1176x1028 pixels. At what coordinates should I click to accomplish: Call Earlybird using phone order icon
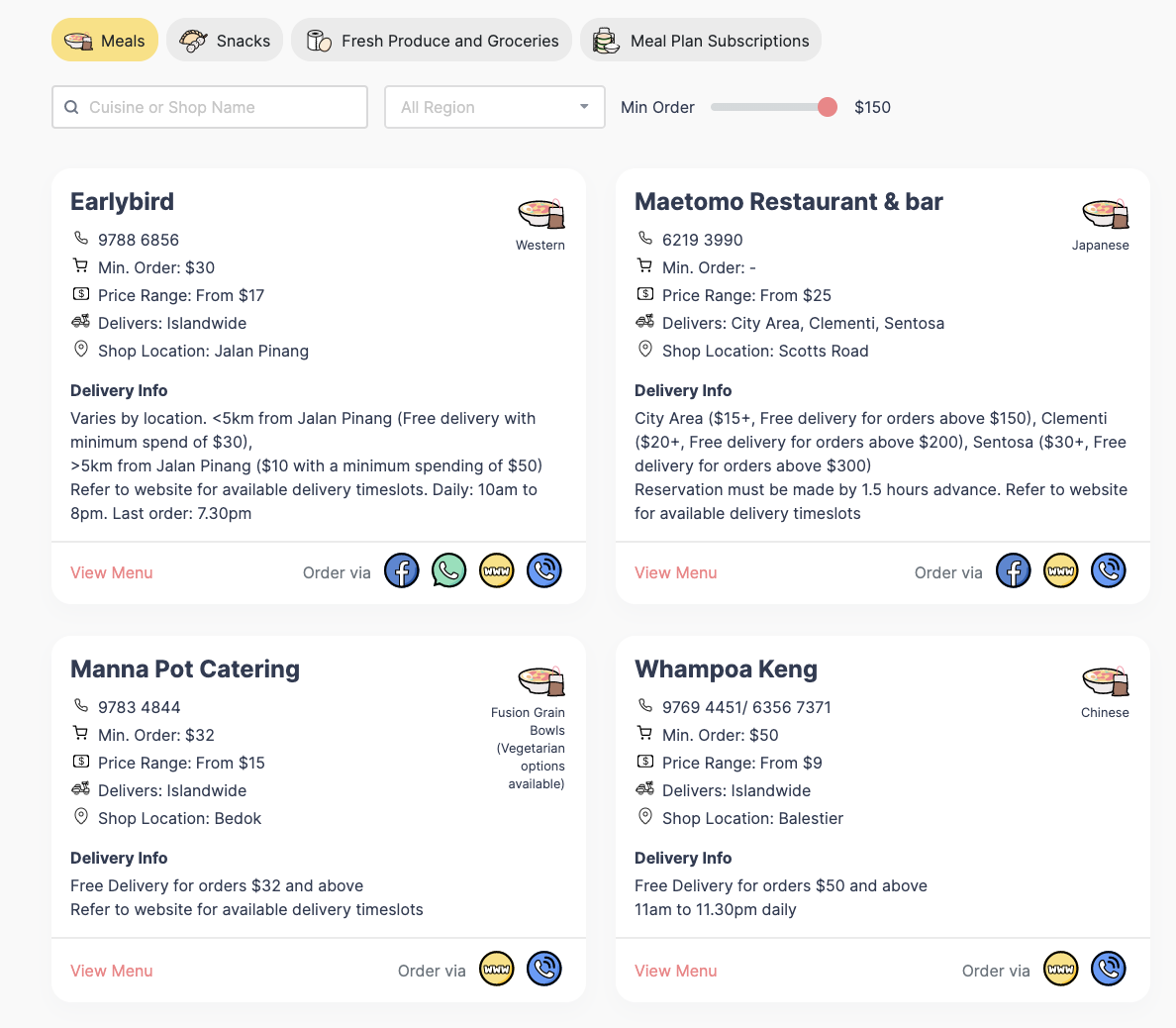(543, 570)
